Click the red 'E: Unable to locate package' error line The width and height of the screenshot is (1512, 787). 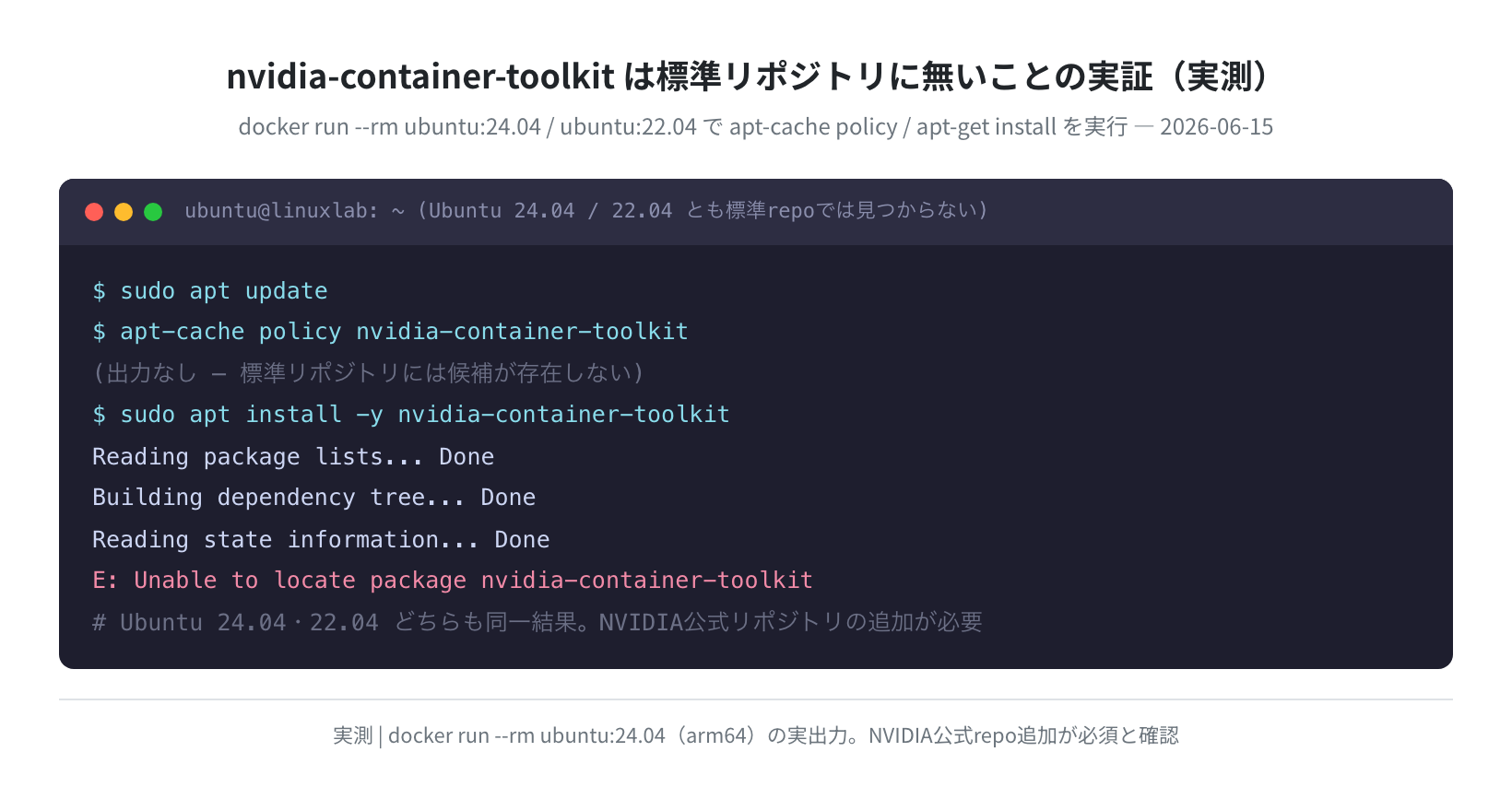tap(453, 581)
